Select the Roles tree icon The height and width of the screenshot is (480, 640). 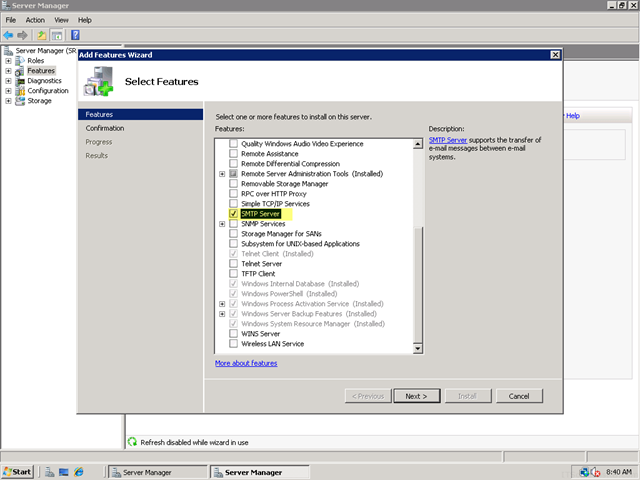click(20, 61)
